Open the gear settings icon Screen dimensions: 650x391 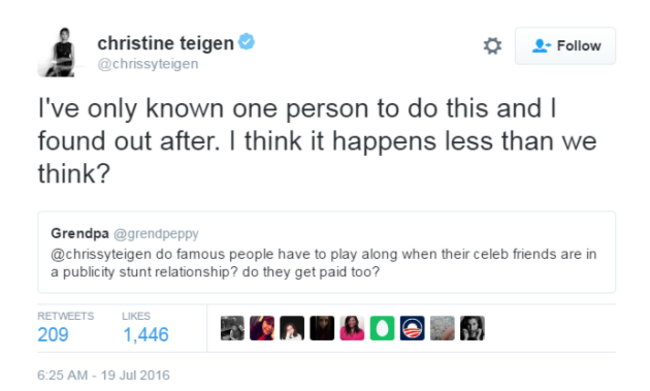492,46
